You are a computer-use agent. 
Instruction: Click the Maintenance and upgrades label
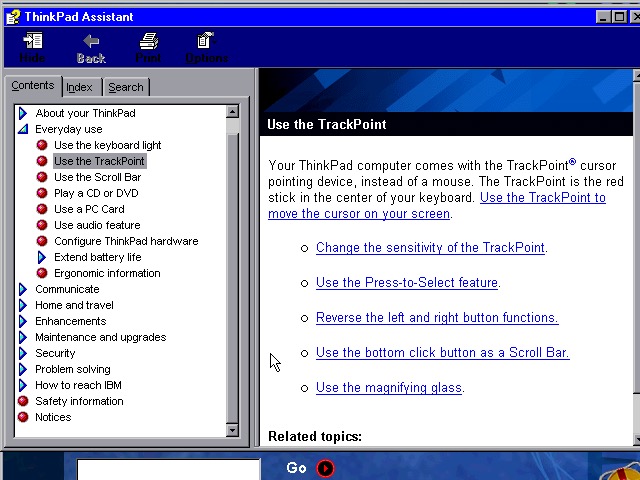coord(101,337)
